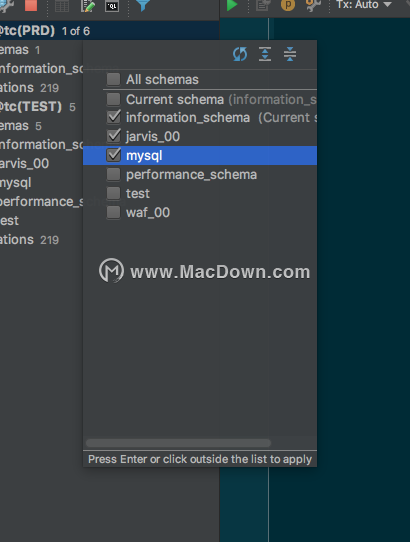Uncheck the mysql checkbox
Image resolution: width=410 pixels, height=542 pixels.
(113, 155)
